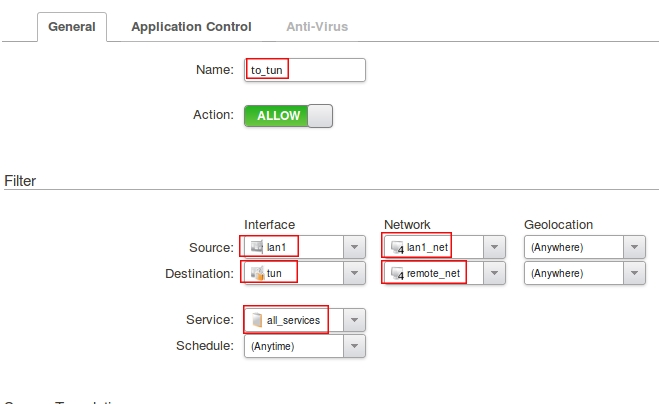Open the Destination Network dropdown arrow

(x=495, y=273)
